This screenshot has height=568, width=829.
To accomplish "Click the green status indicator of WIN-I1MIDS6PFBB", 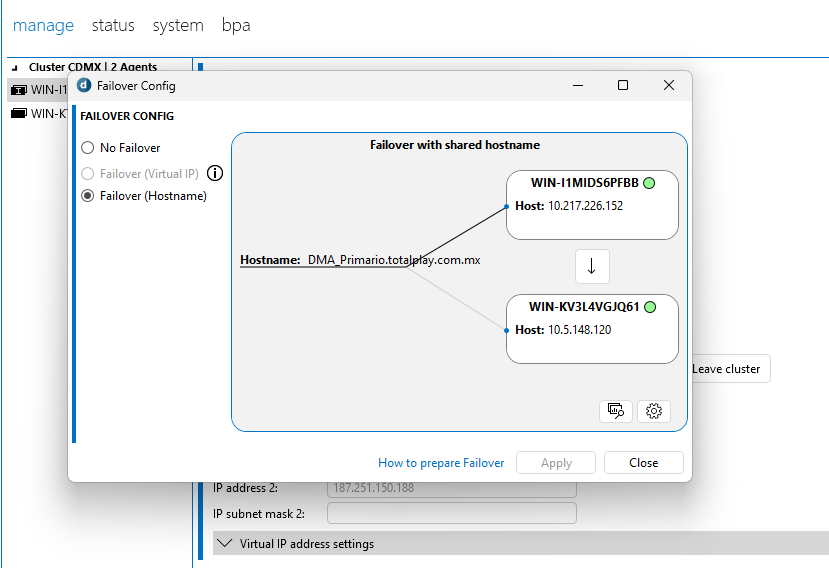I will click(x=649, y=183).
